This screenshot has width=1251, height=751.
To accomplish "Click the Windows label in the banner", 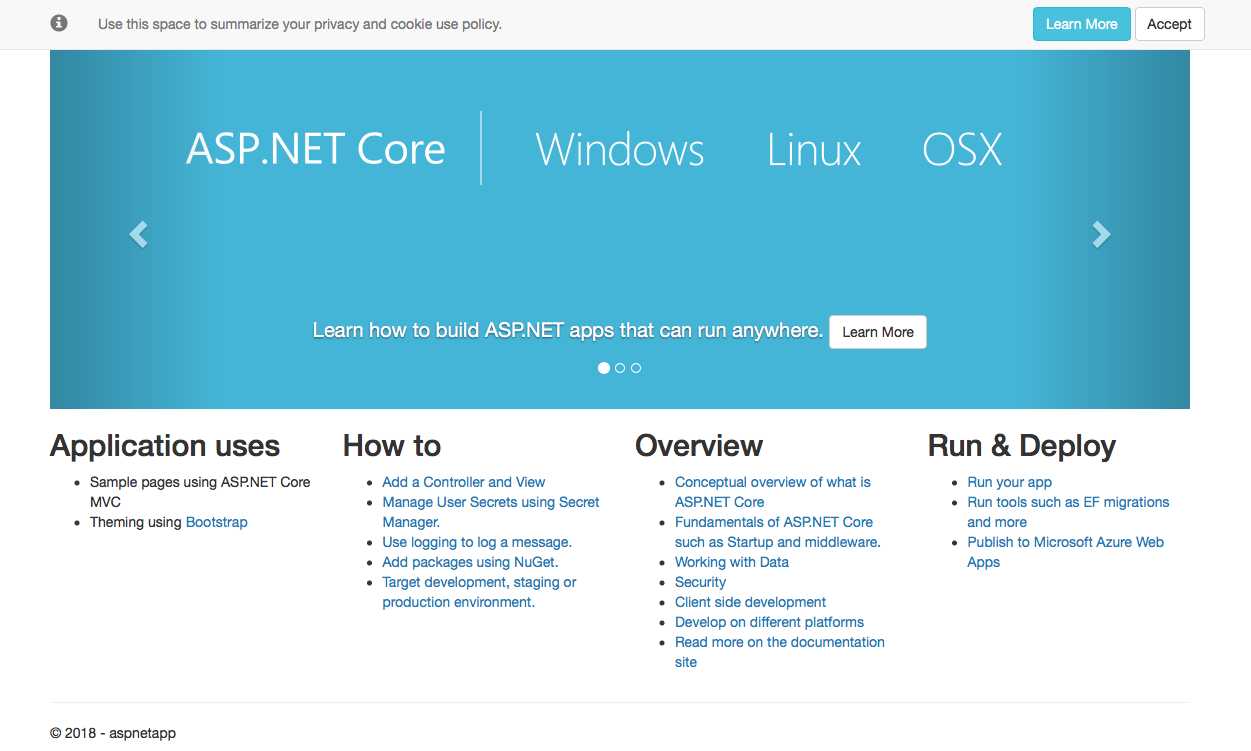I will 620,150.
